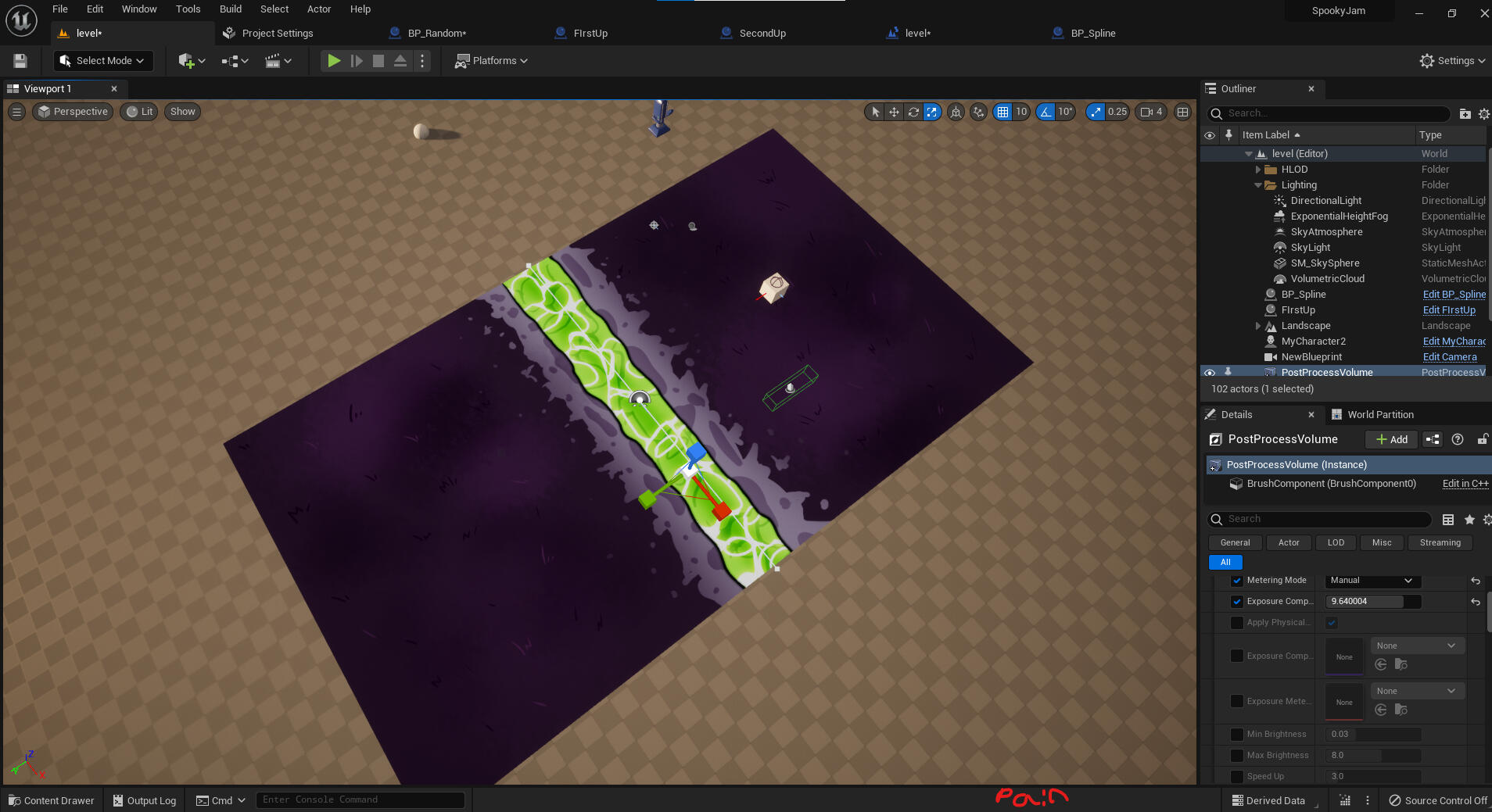
Task: Reset Metering Mode to default arrow
Action: coord(1476,581)
